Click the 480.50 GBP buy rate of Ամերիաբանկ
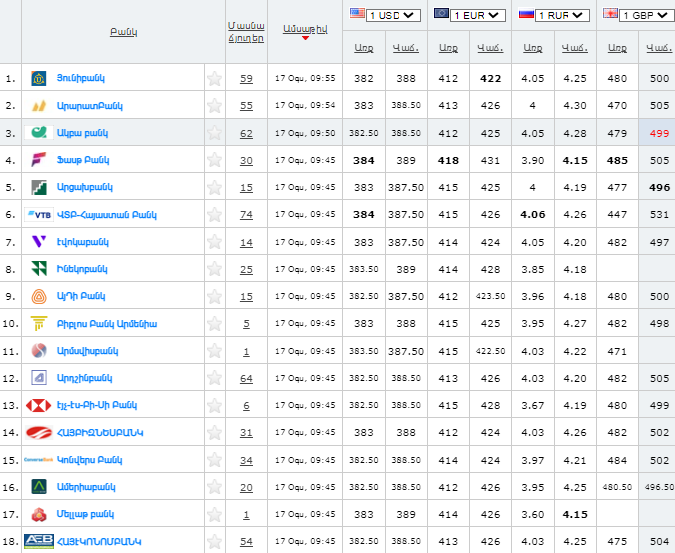The height and width of the screenshot is (553, 675). click(x=617, y=487)
